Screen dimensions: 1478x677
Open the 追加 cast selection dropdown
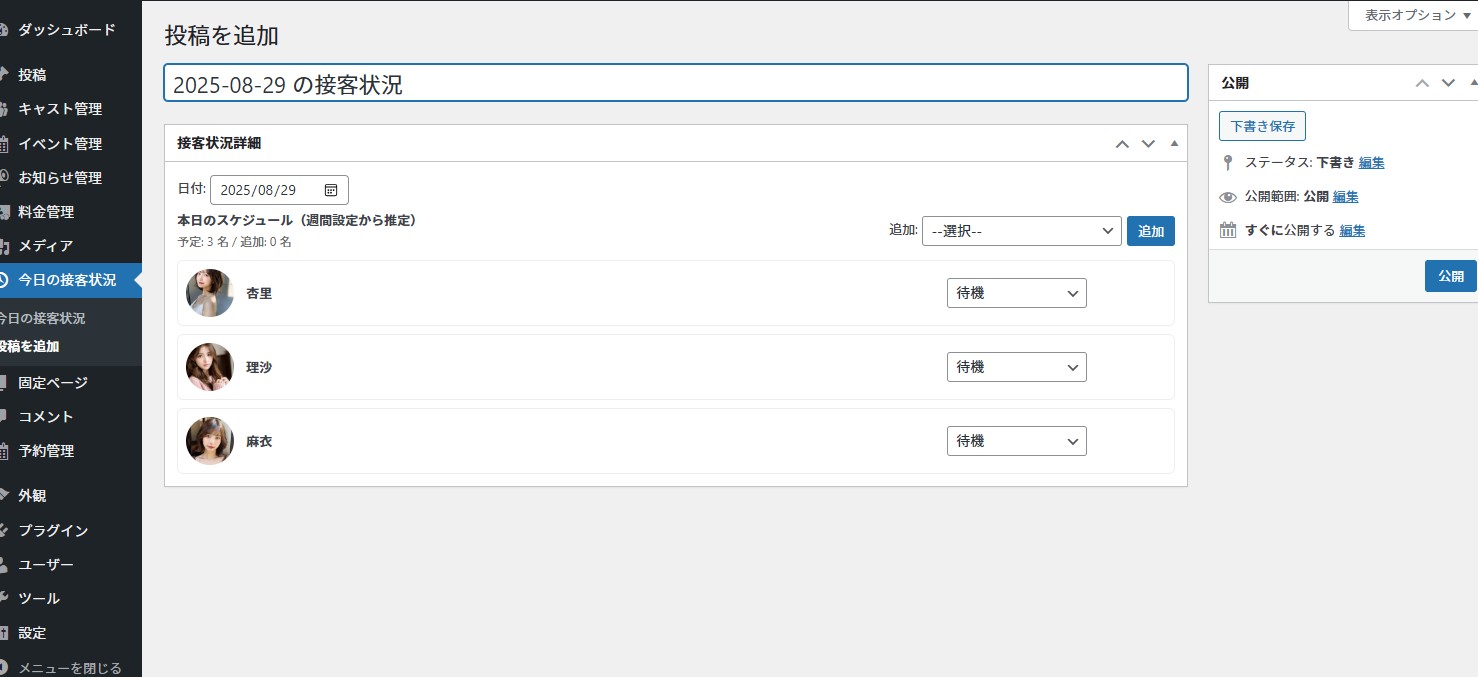pos(1021,231)
